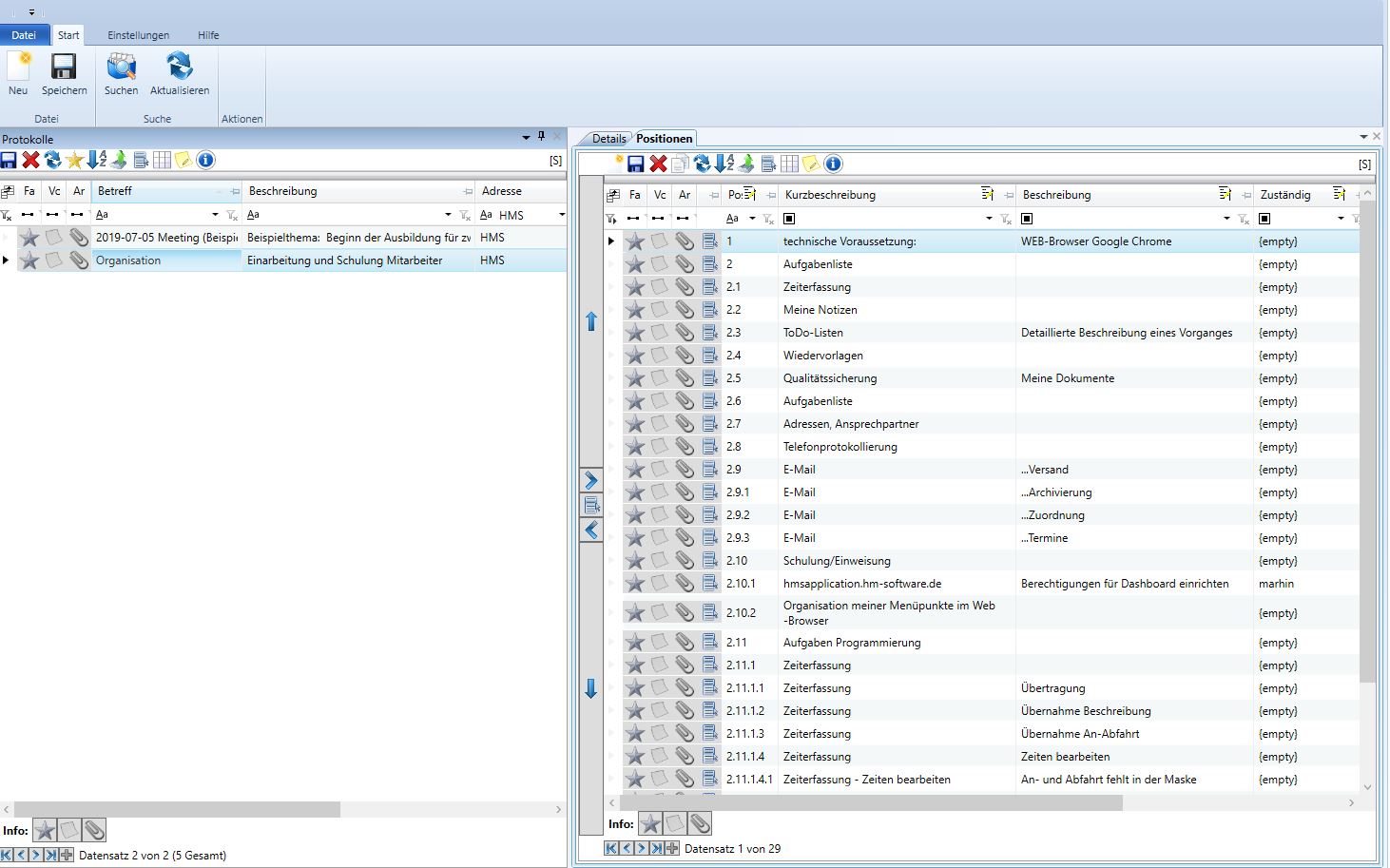Move position up with blue up arrow
Screen dimensions: 1390x868
click(x=591, y=321)
